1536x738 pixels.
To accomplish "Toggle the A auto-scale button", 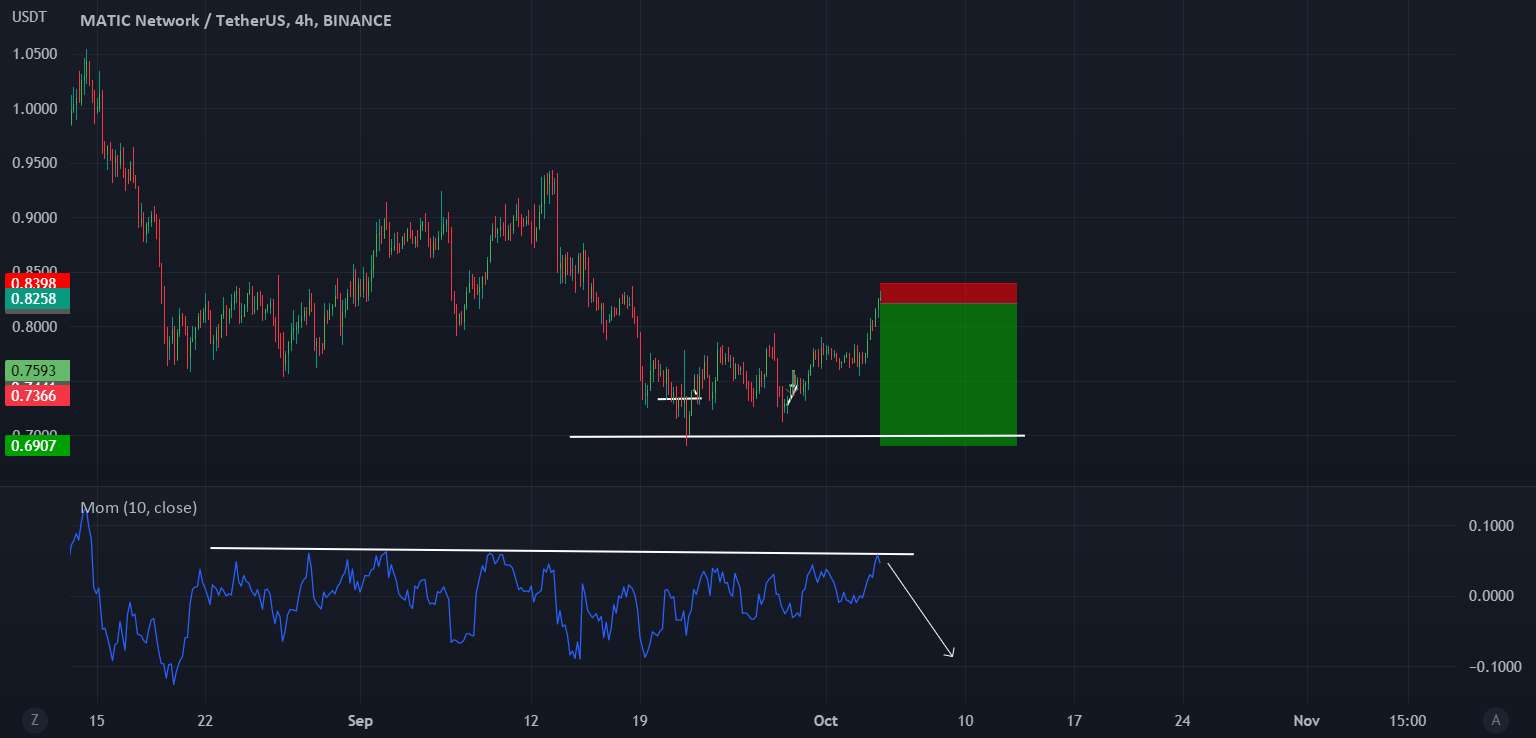I will click(1496, 719).
